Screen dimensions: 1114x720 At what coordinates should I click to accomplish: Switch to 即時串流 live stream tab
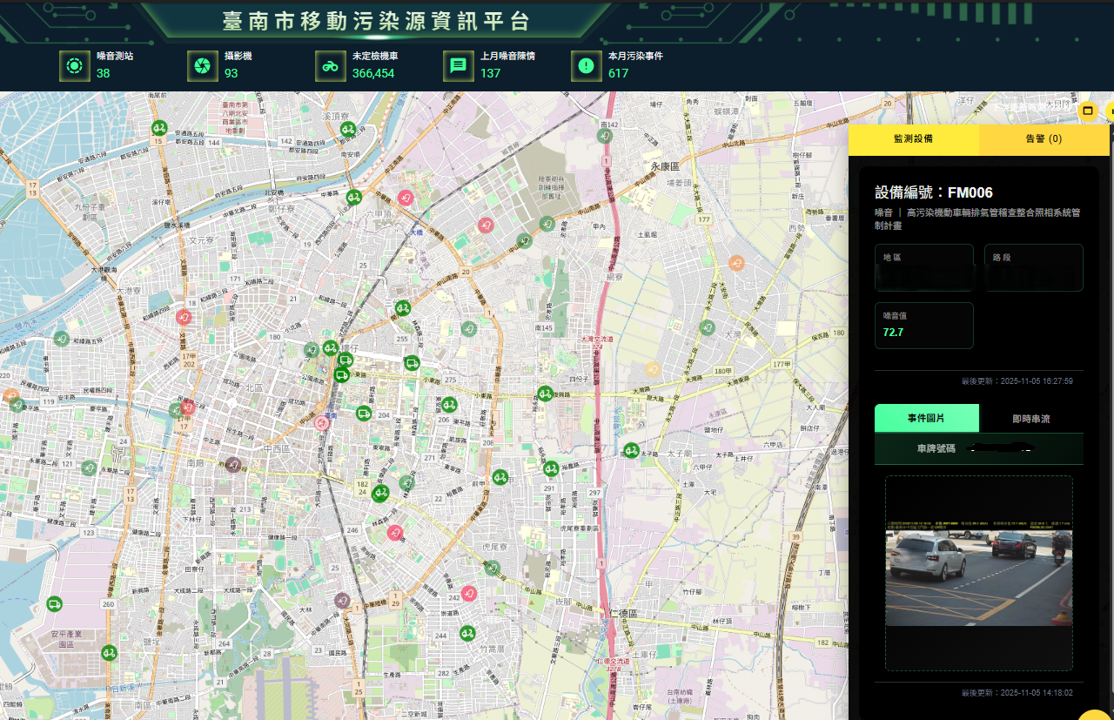point(1030,419)
